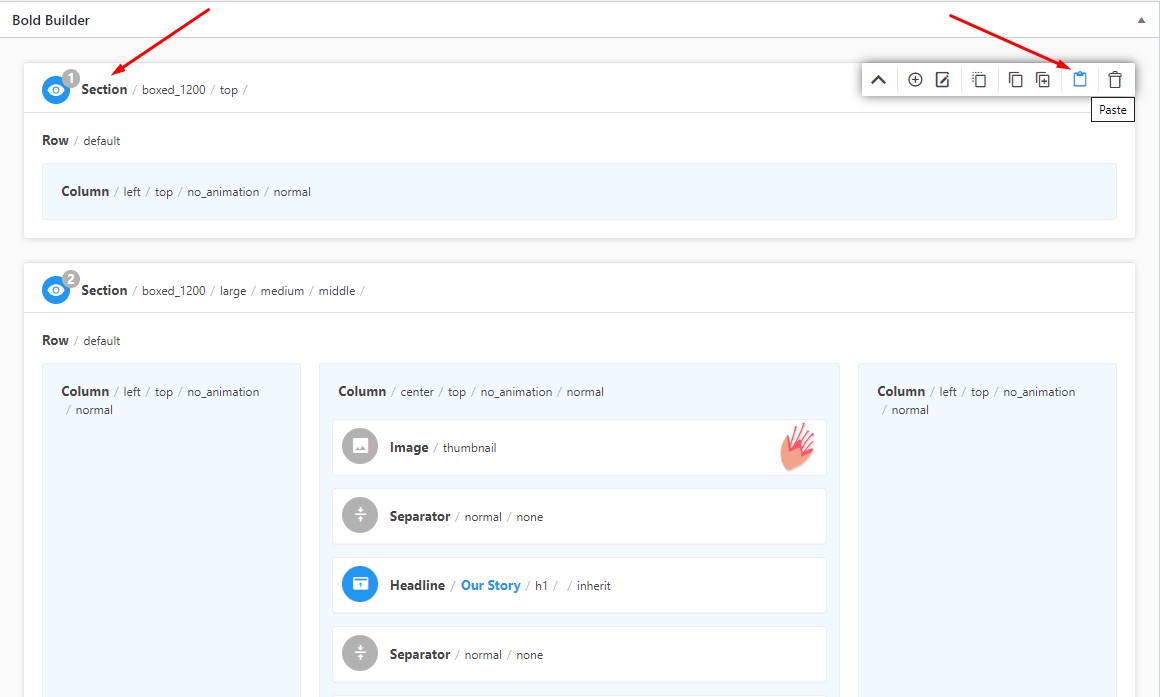
Task: Click the Image element icon
Action: click(x=360, y=446)
